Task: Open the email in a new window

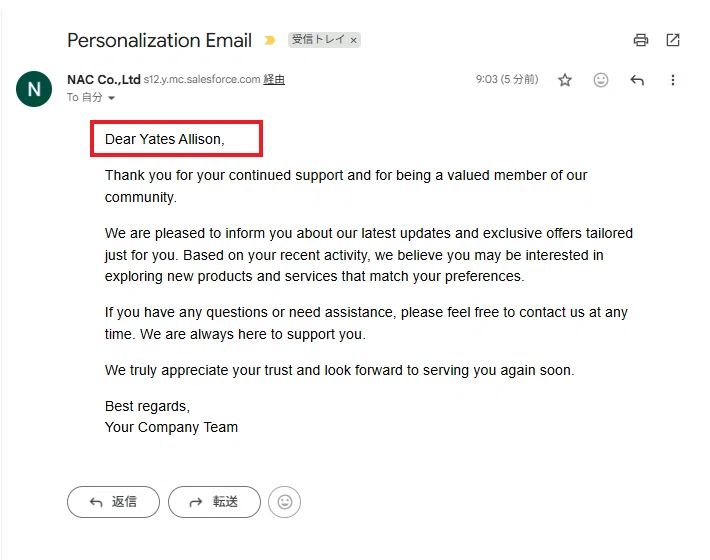Action: (673, 40)
